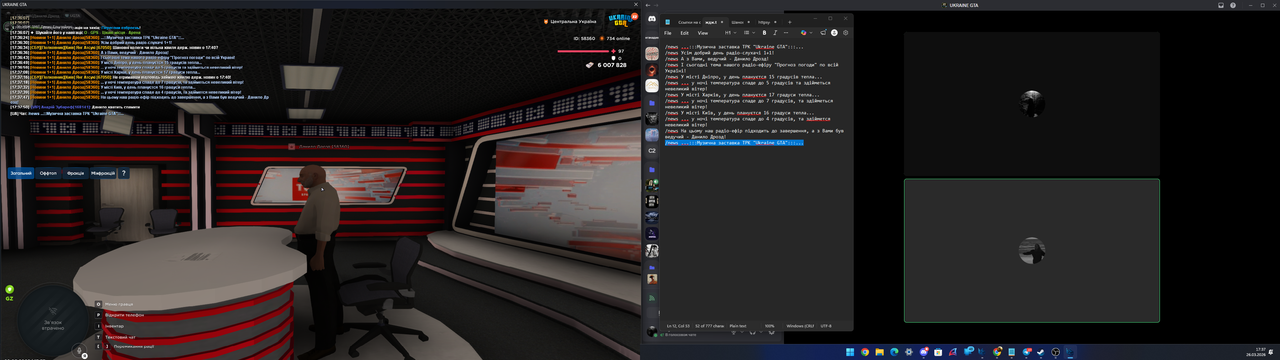Click the Microsoft Store taskbar icon
The image size is (1280, 360).
938,352
